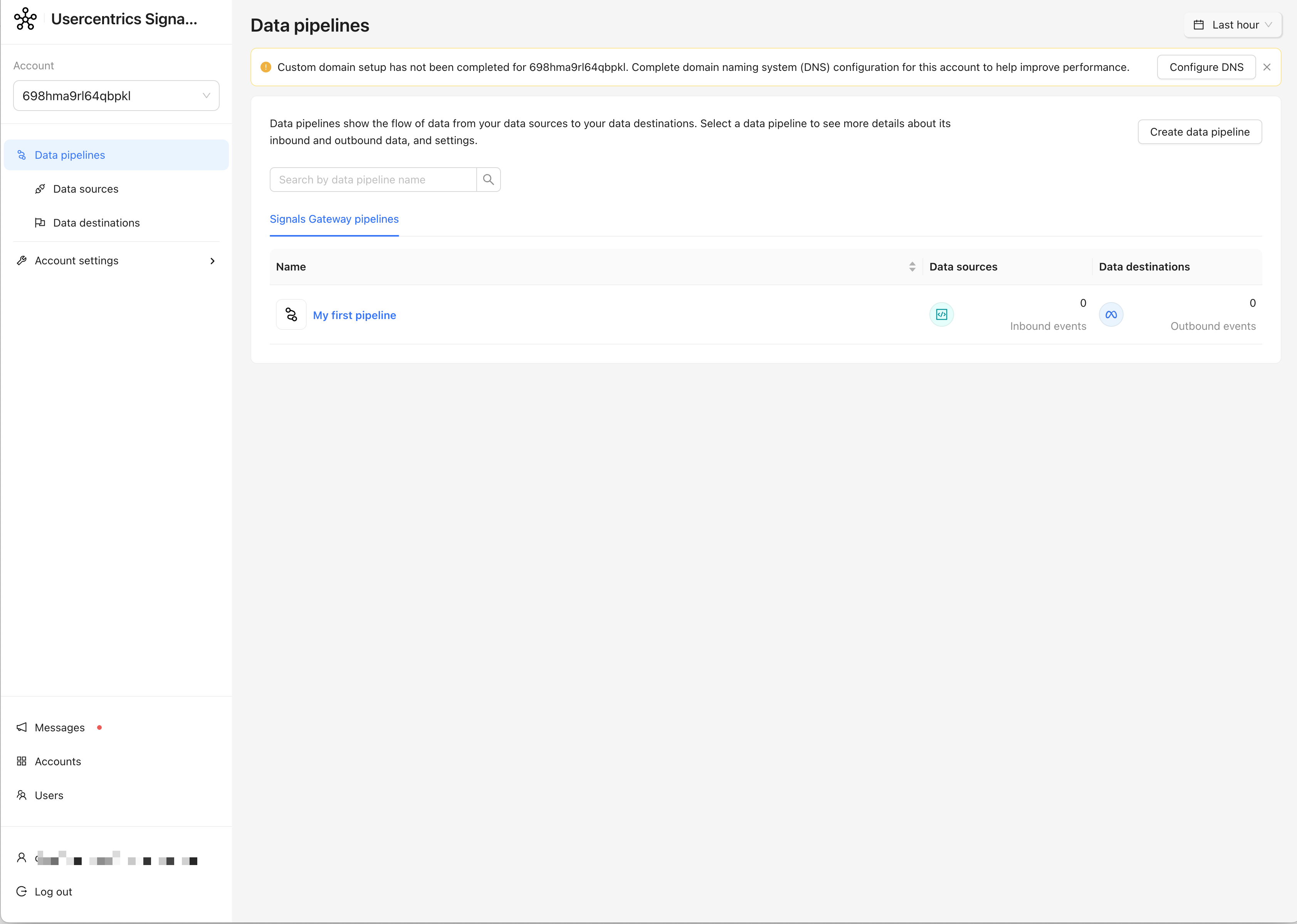
Task: Click the Meta destination icon
Action: click(1111, 315)
